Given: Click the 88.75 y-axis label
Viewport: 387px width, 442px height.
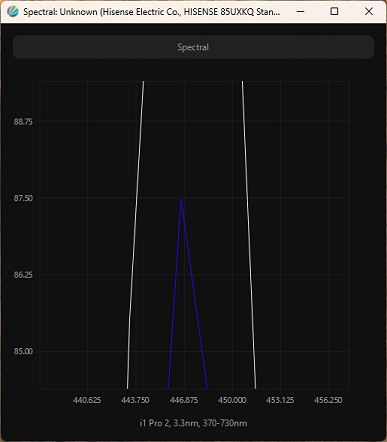Looking at the screenshot, I should (x=23, y=122).
